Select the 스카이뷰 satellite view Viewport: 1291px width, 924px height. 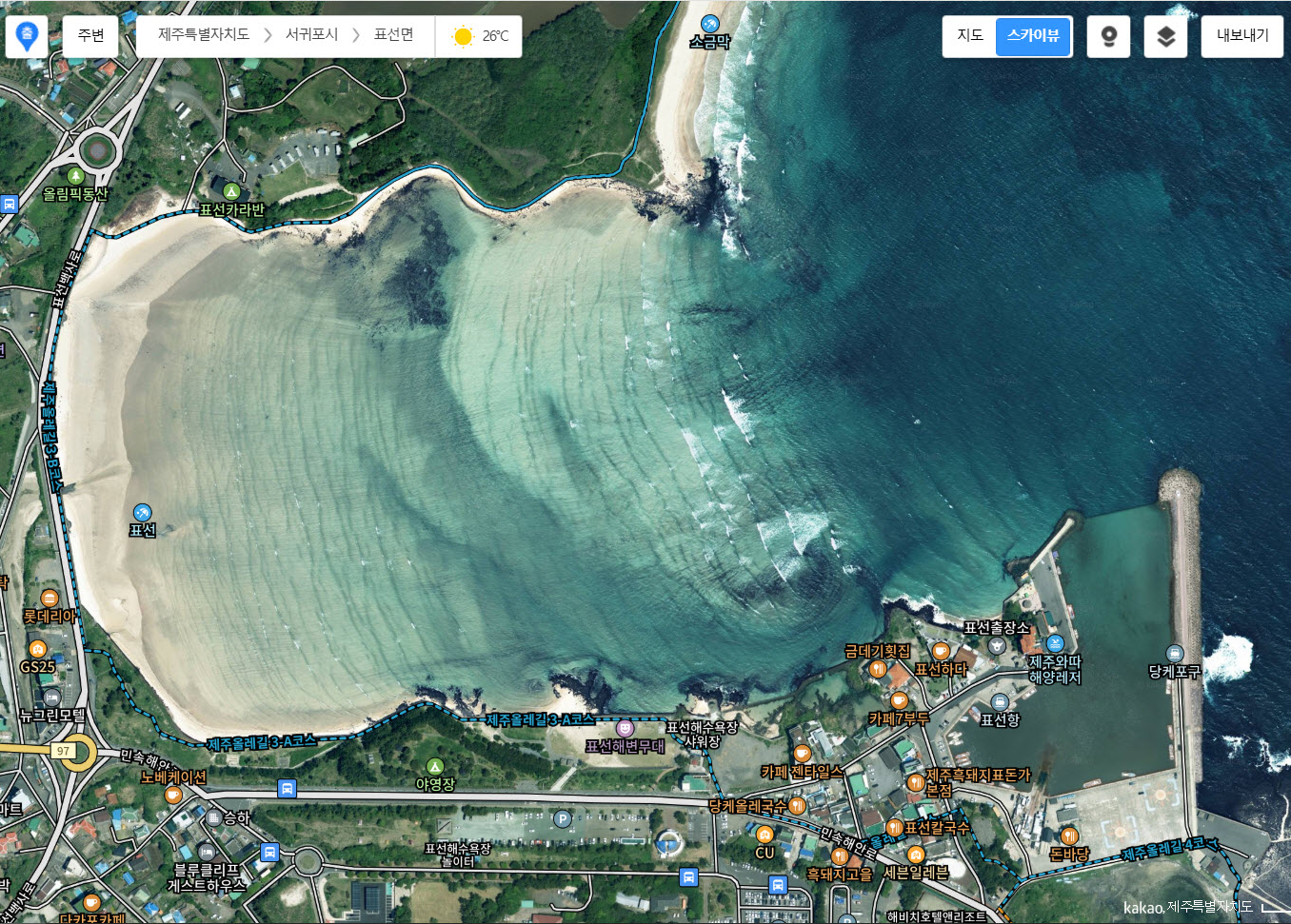pyautogui.click(x=1033, y=36)
